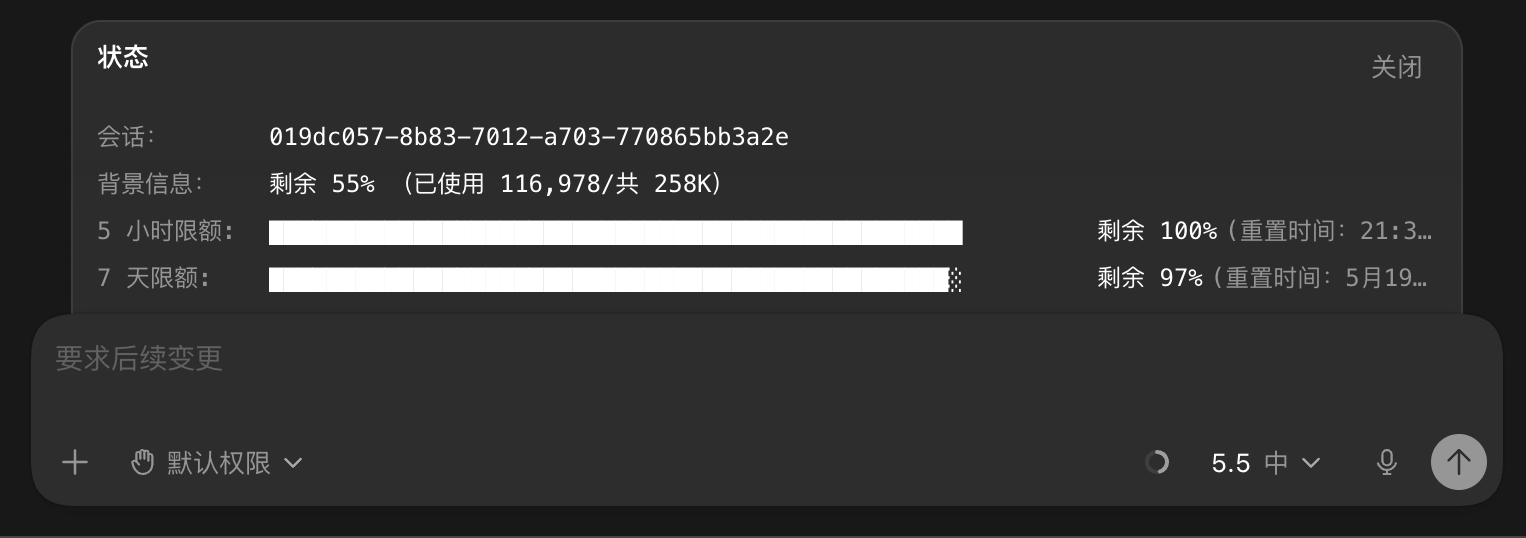The width and height of the screenshot is (1526, 538).
Task: Click the 状态 panel title
Action: coord(123,57)
